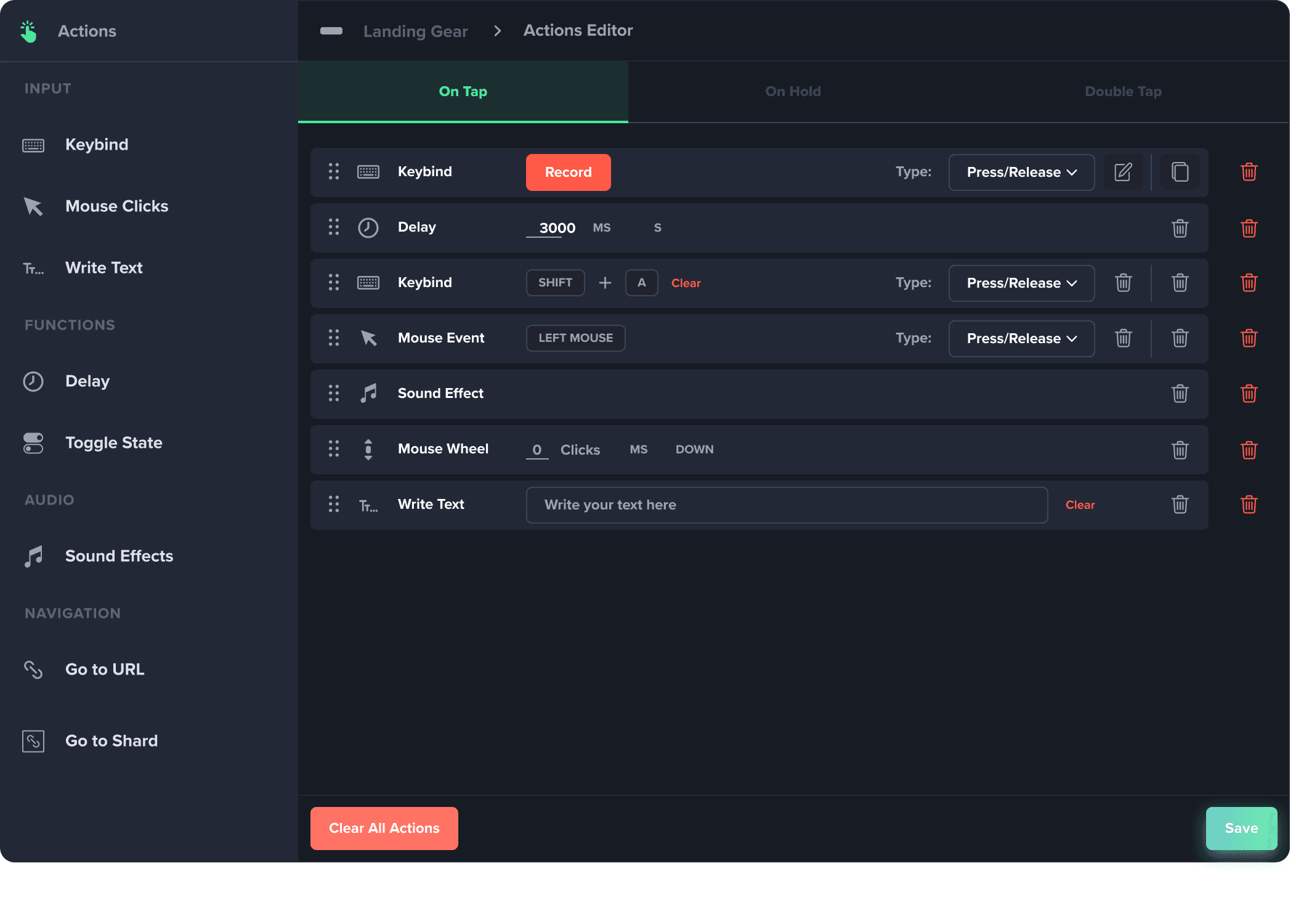Click the Write your text here field
The height and width of the screenshot is (924, 1296).
tap(786, 505)
